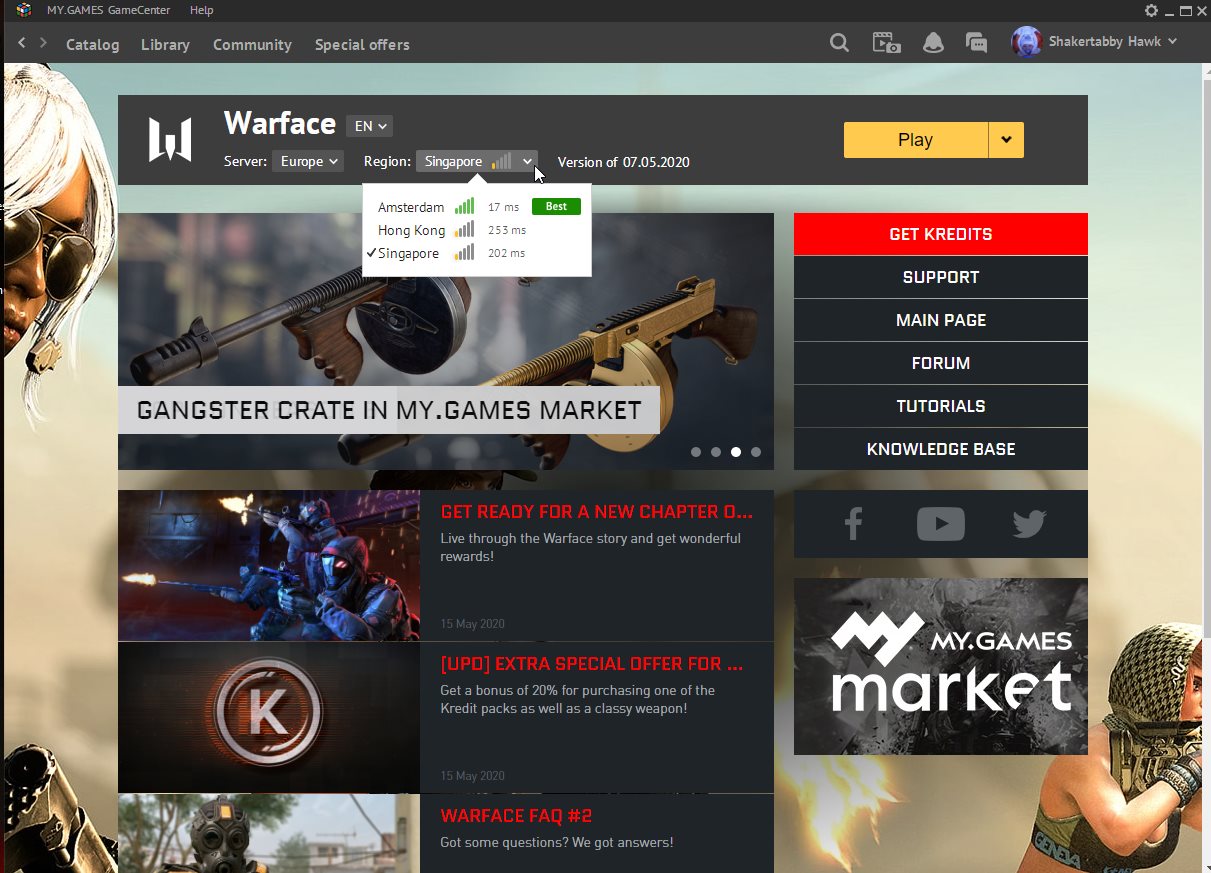Click the back navigation arrow

(21, 43)
